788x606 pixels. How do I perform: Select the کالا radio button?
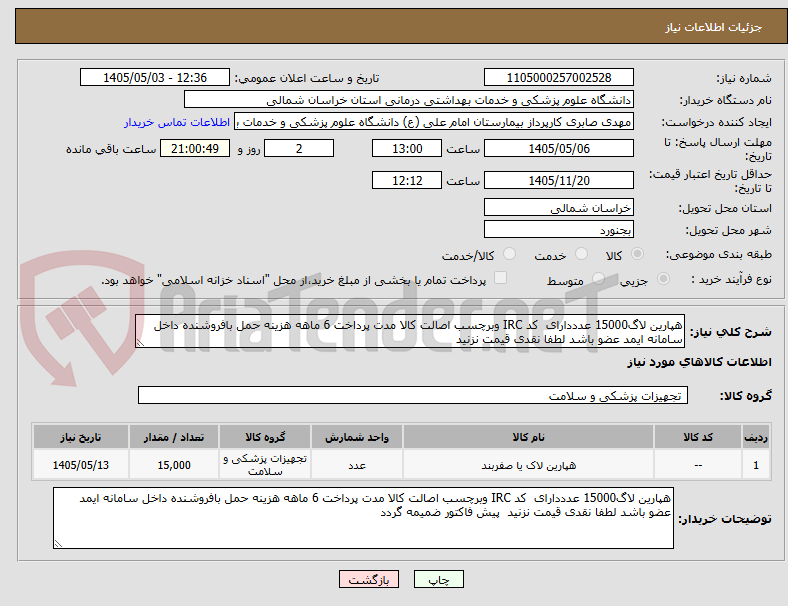click(x=637, y=254)
